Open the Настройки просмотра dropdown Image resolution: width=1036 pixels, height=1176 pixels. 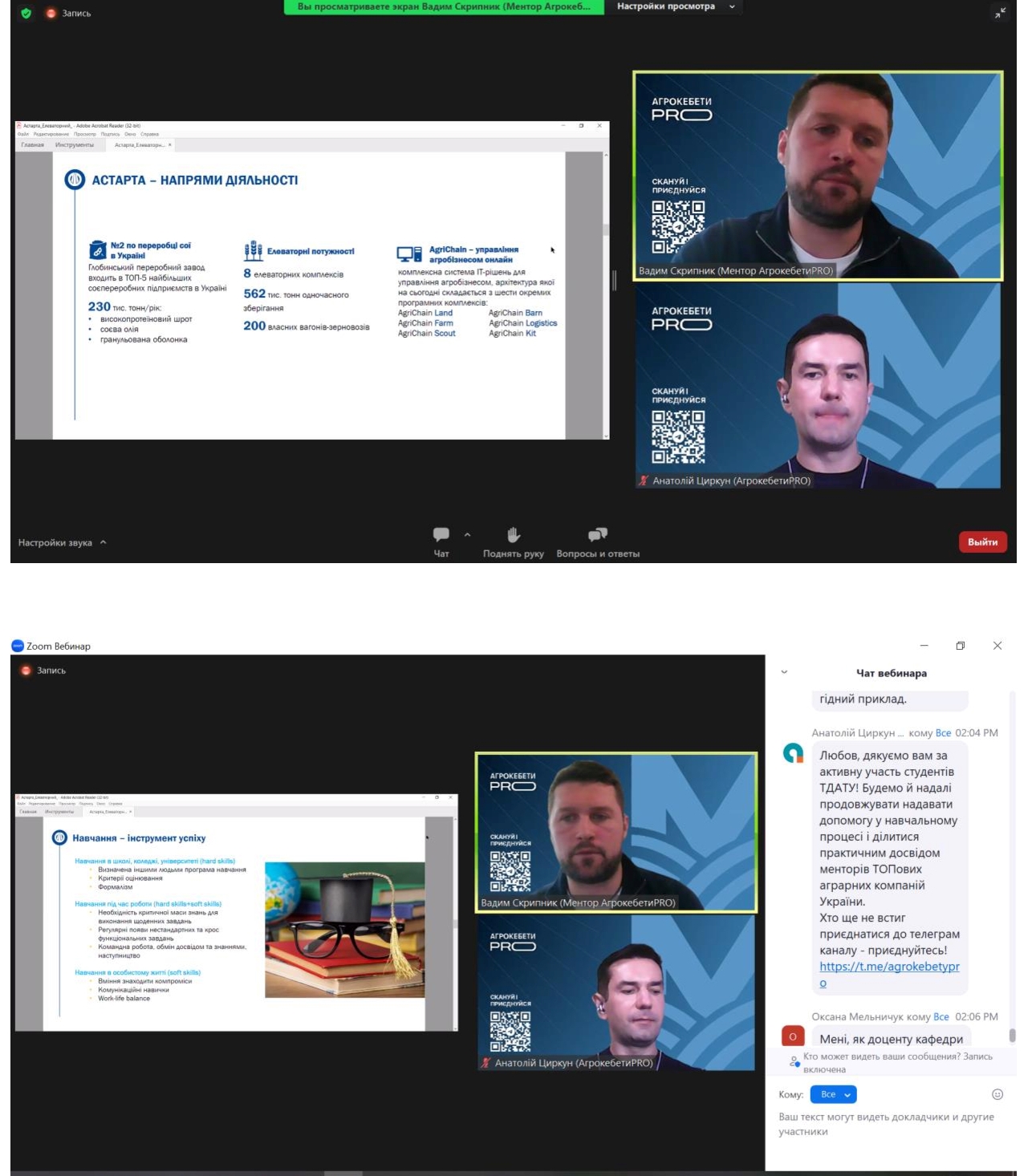676,6
